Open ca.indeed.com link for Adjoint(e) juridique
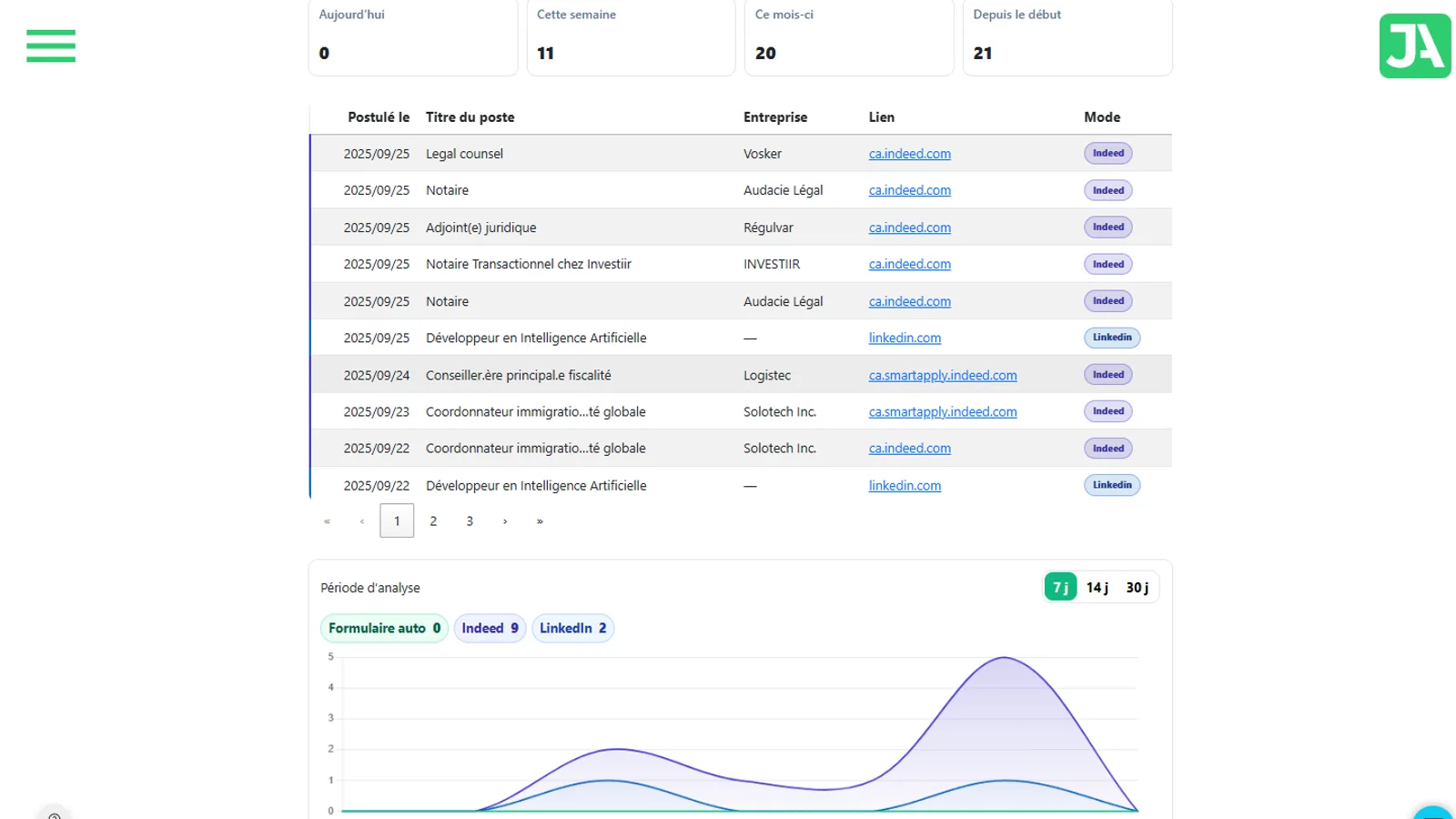Screen dimensions: 1456x819 pos(909,227)
